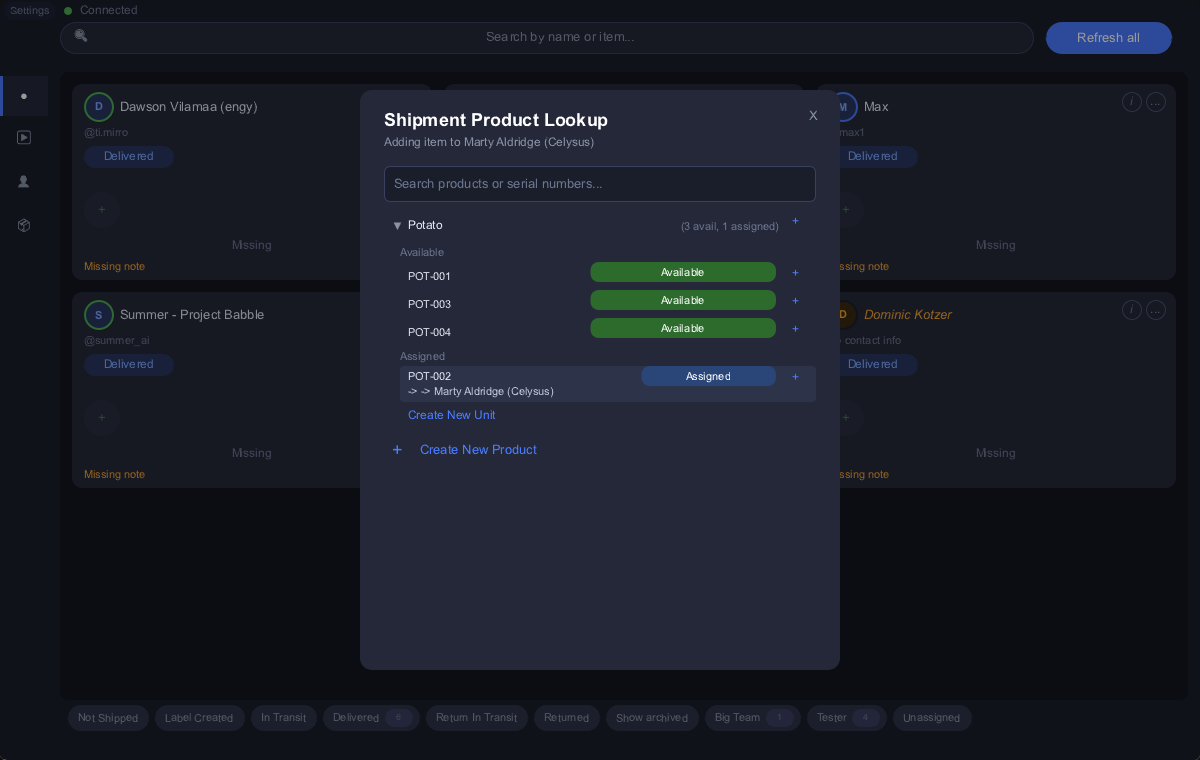Click plus icon on Potato product row

(795, 221)
